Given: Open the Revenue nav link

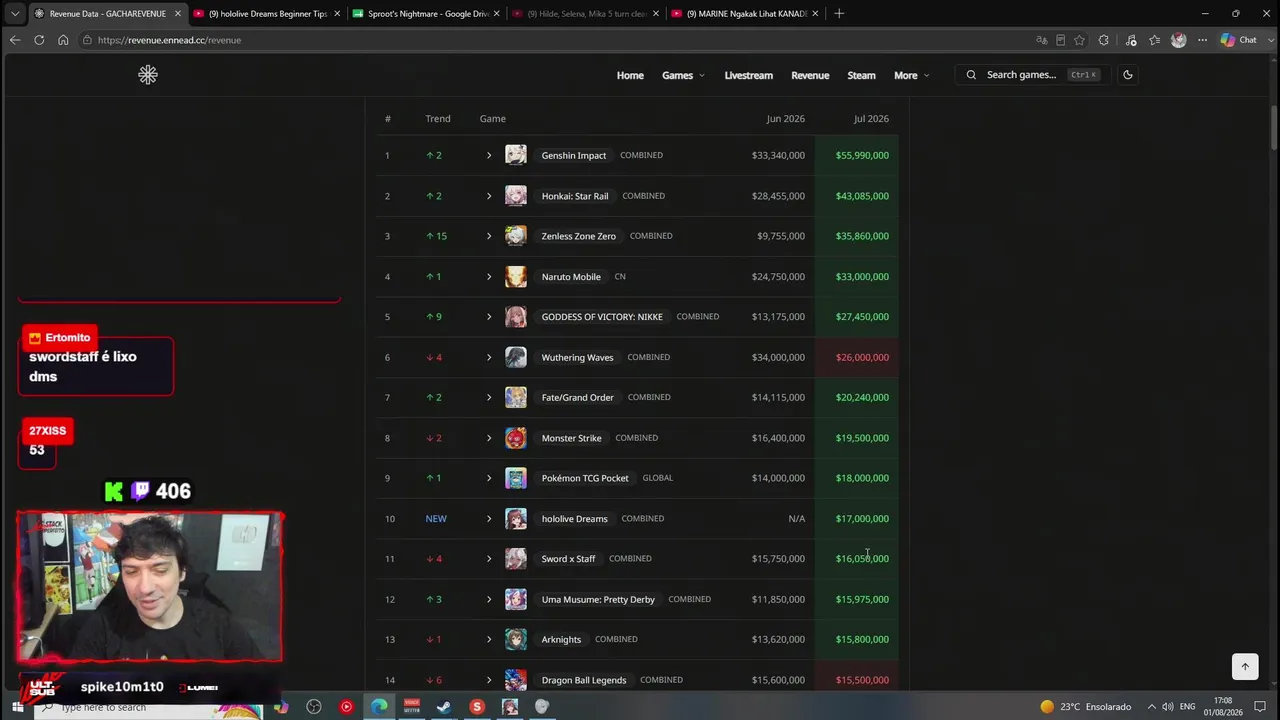Looking at the screenshot, I should point(810,75).
